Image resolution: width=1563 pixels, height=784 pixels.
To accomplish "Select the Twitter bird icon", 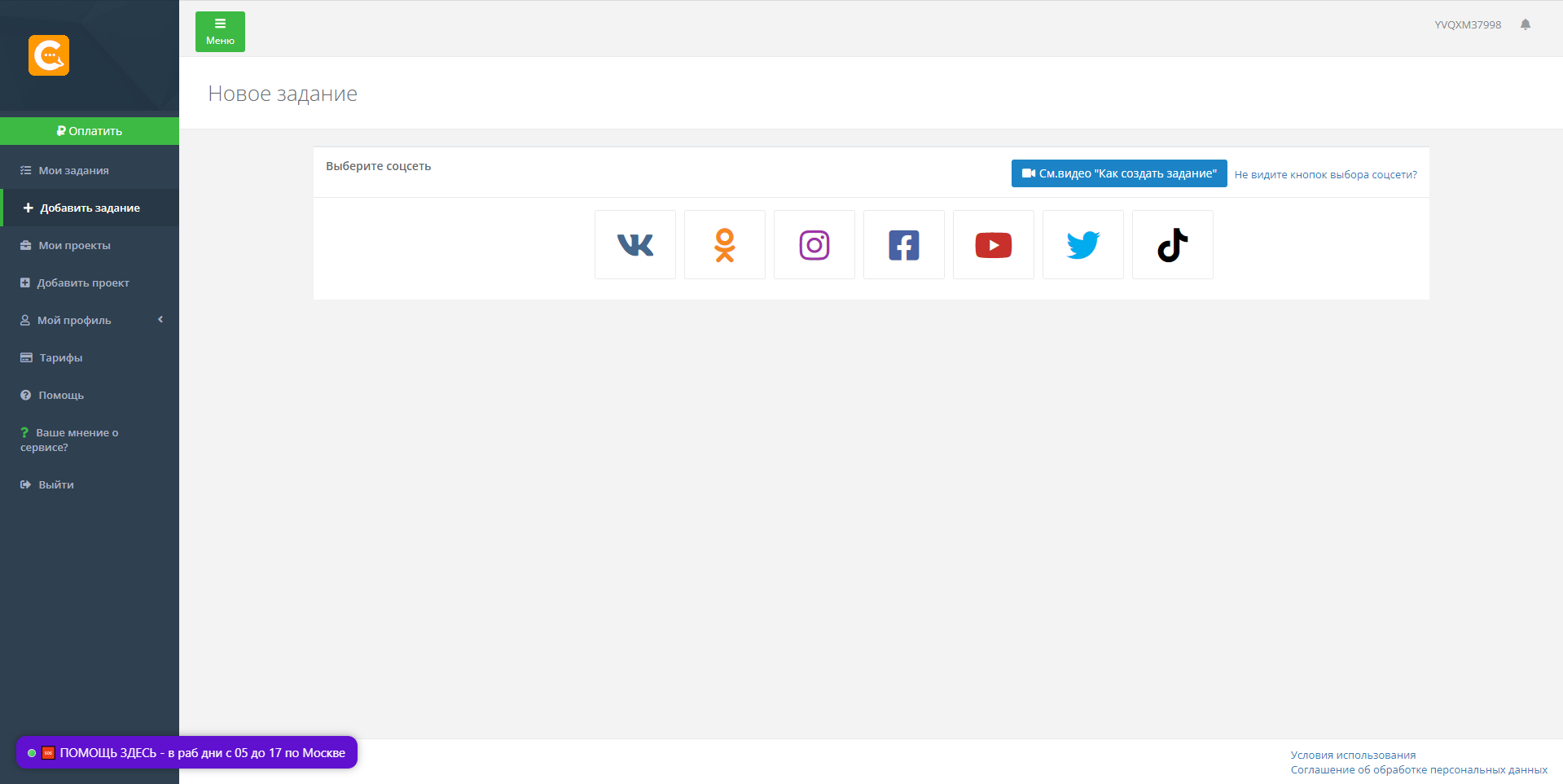I will click(1083, 245).
